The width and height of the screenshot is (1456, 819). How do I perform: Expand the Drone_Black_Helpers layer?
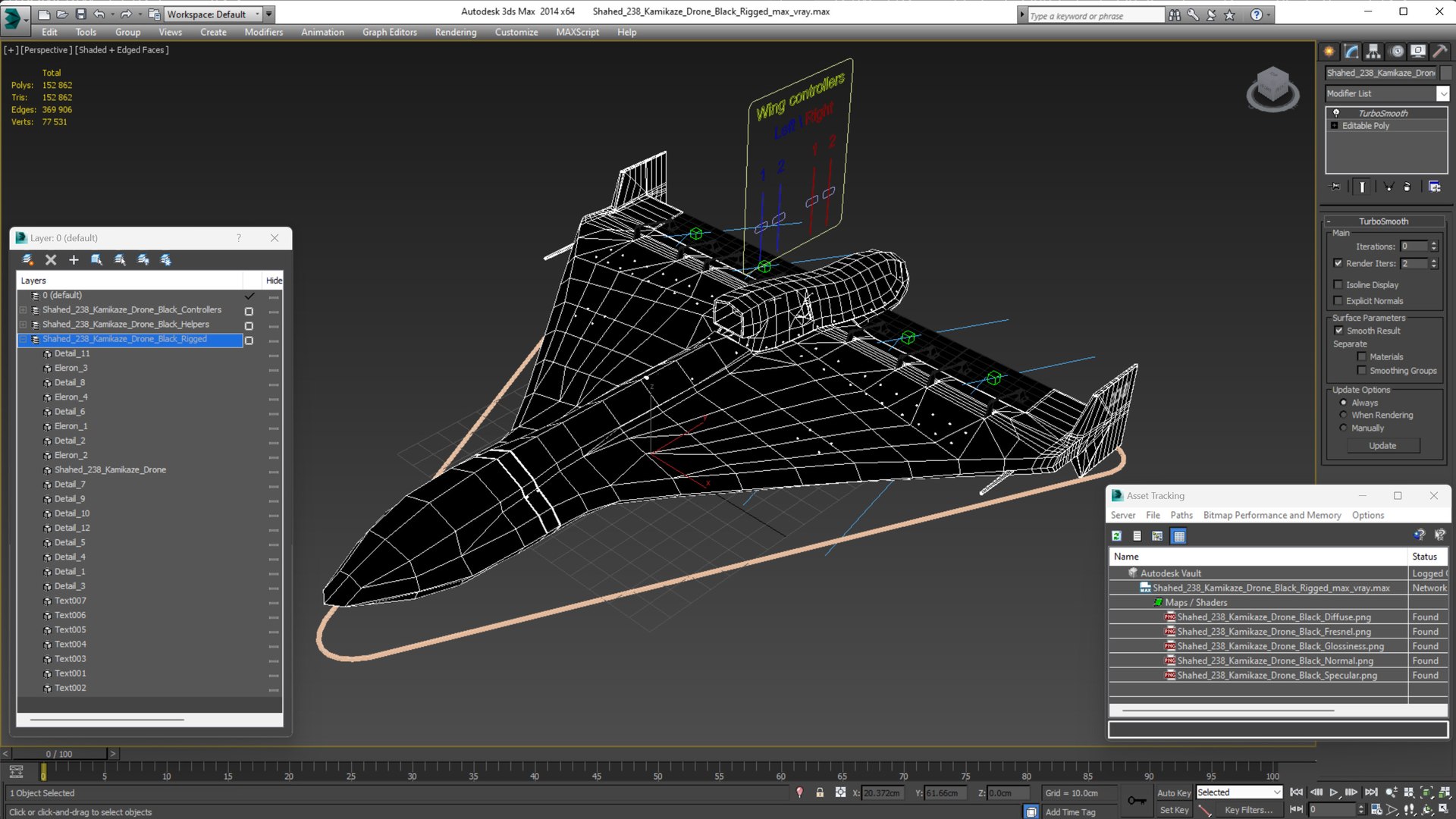pos(23,325)
